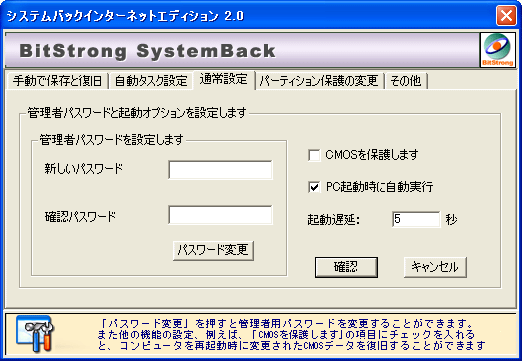Viewport: 522px width, 361px height.
Task: Switch to the 自動タスク設定 tab
Action: [x=151, y=81]
